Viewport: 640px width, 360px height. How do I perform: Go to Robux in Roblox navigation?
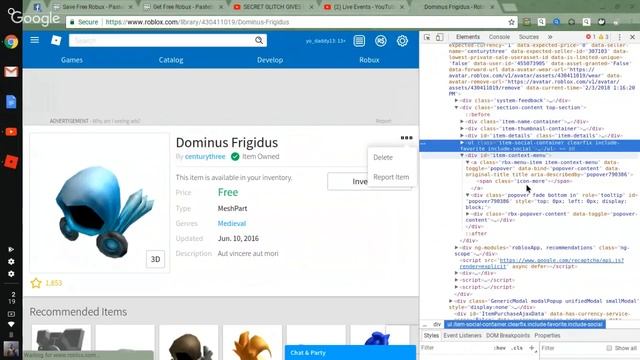(x=369, y=60)
